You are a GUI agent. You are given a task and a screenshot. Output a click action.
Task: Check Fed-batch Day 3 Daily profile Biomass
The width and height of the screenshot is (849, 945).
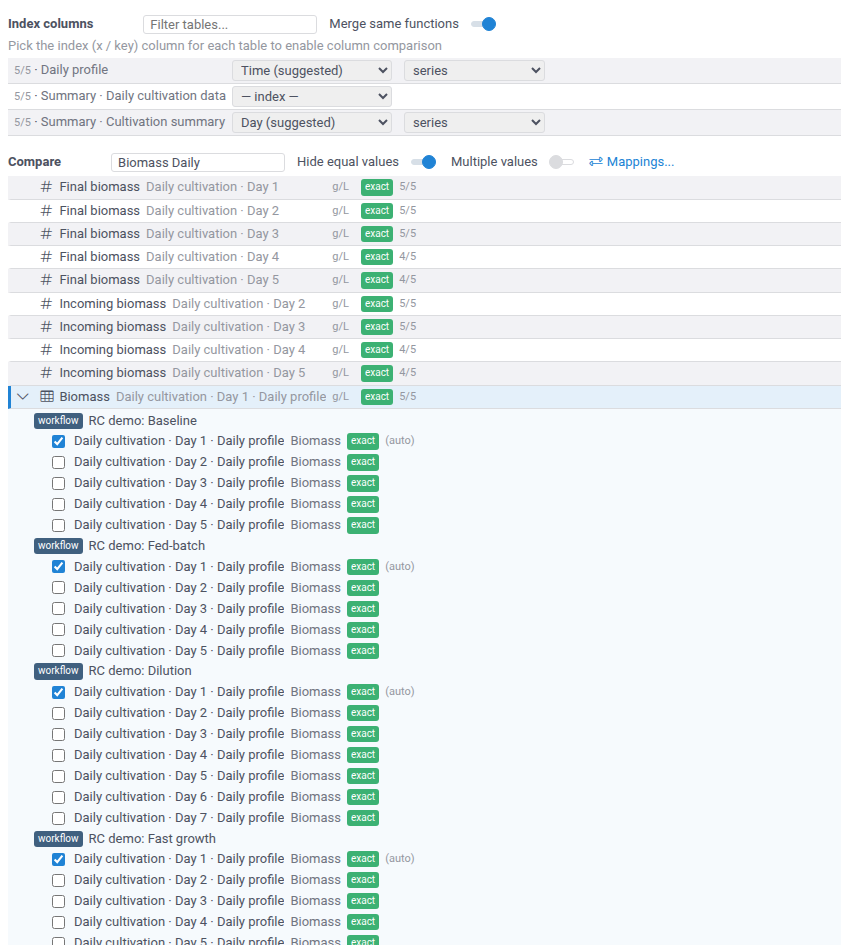pyautogui.click(x=58, y=609)
